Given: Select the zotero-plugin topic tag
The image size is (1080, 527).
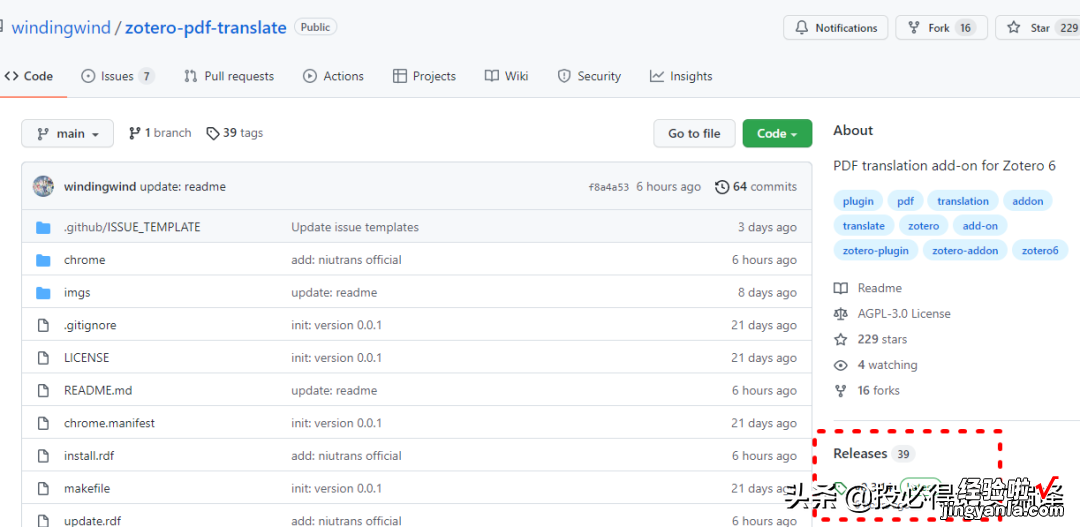Looking at the screenshot, I should (875, 251).
